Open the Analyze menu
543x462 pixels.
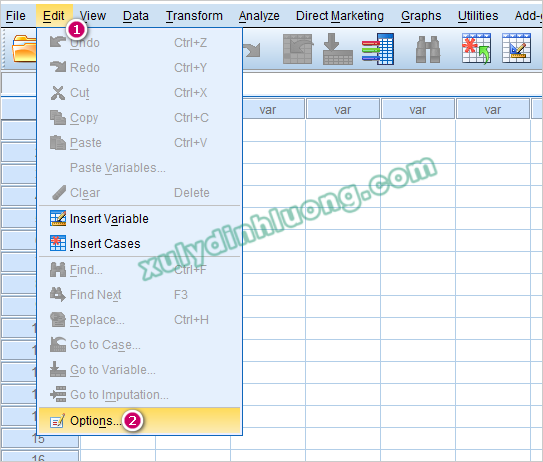click(259, 16)
